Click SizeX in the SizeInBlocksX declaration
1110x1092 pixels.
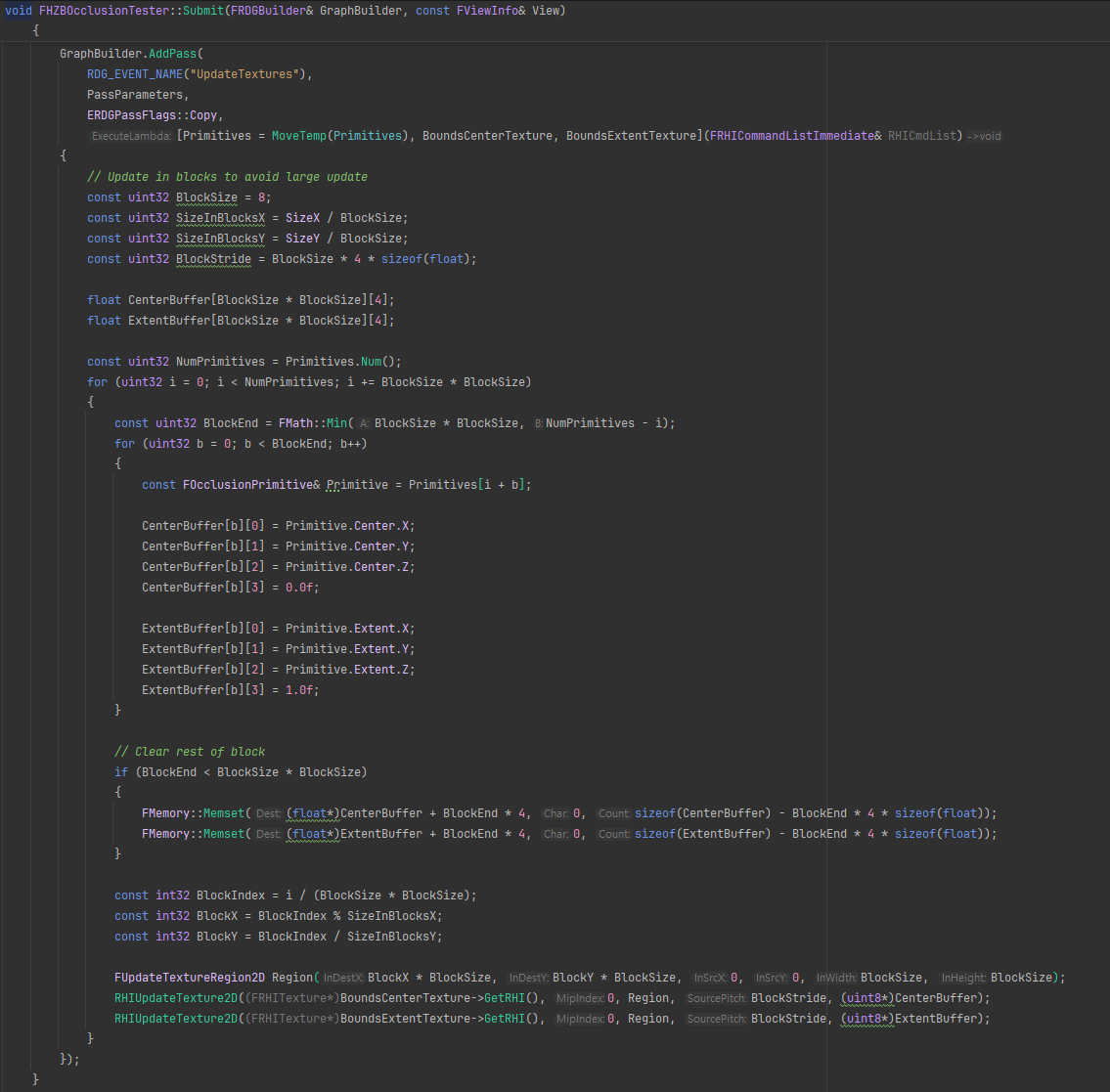(302, 218)
